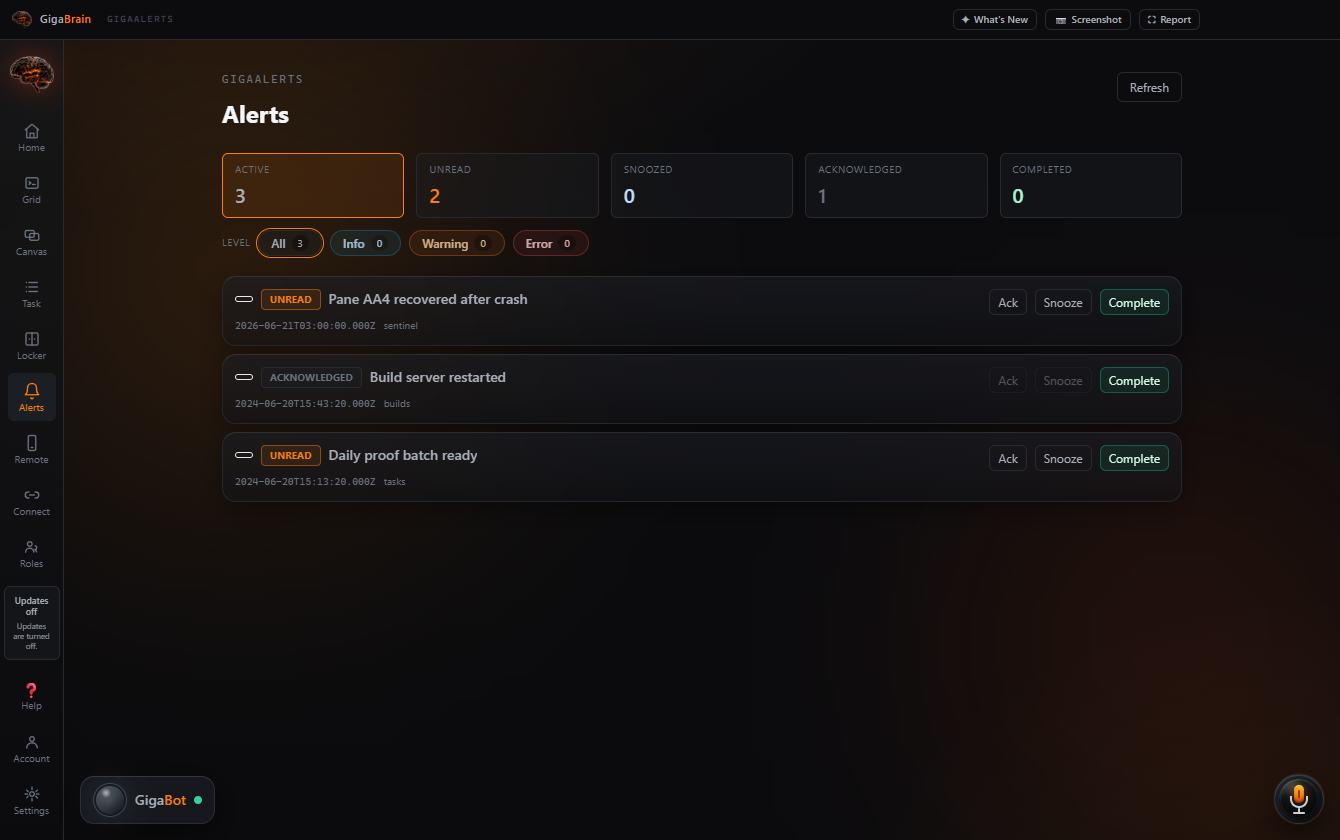Ack the Daily proof batch alert
Screen dimensions: 1340x840
(x=1008, y=458)
